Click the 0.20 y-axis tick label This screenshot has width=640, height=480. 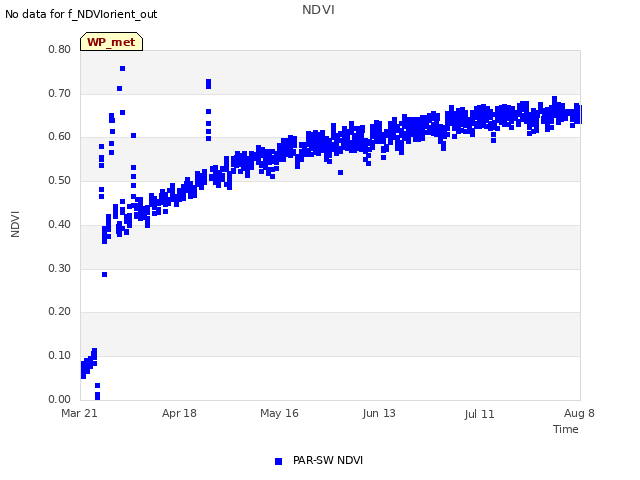[x=60, y=311]
